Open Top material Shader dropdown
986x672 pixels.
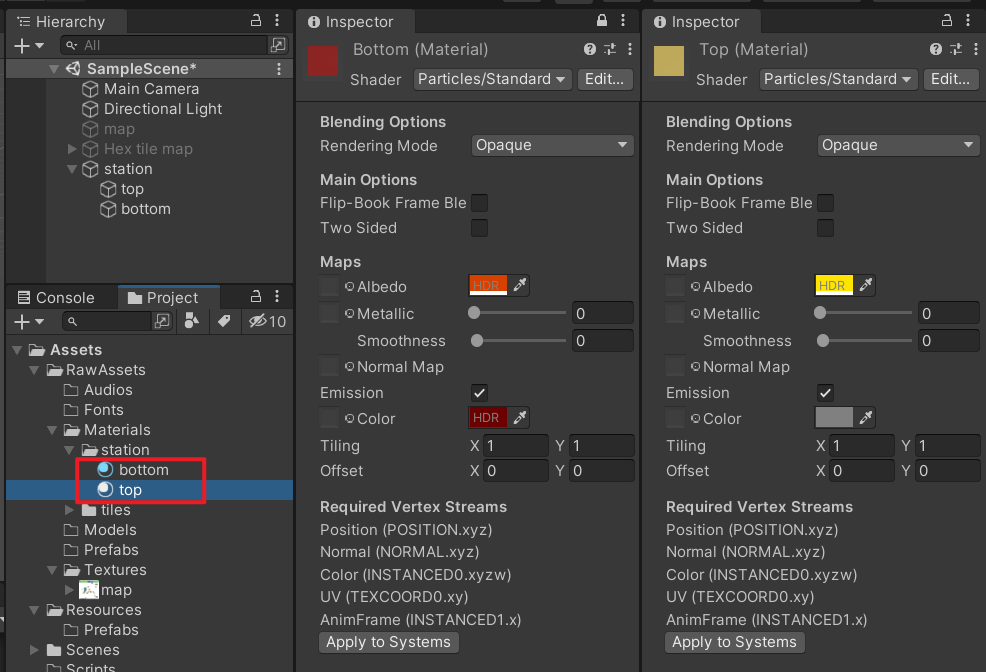(838, 79)
